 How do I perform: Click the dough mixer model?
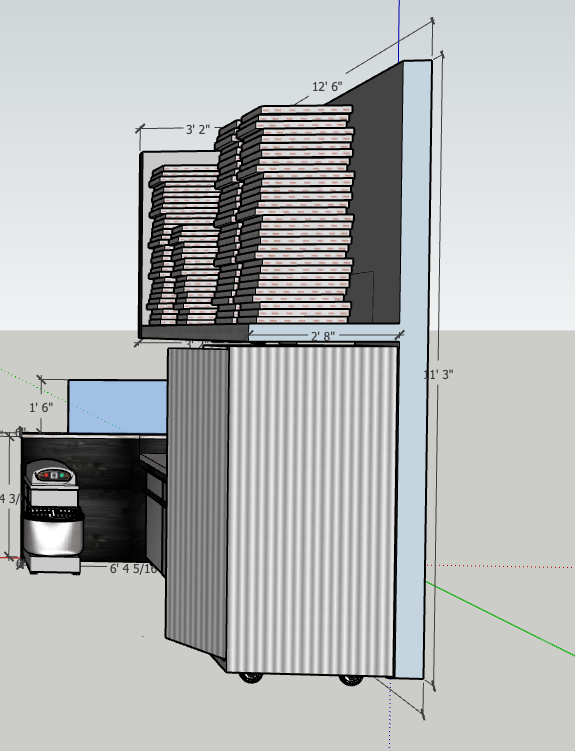click(x=52, y=516)
